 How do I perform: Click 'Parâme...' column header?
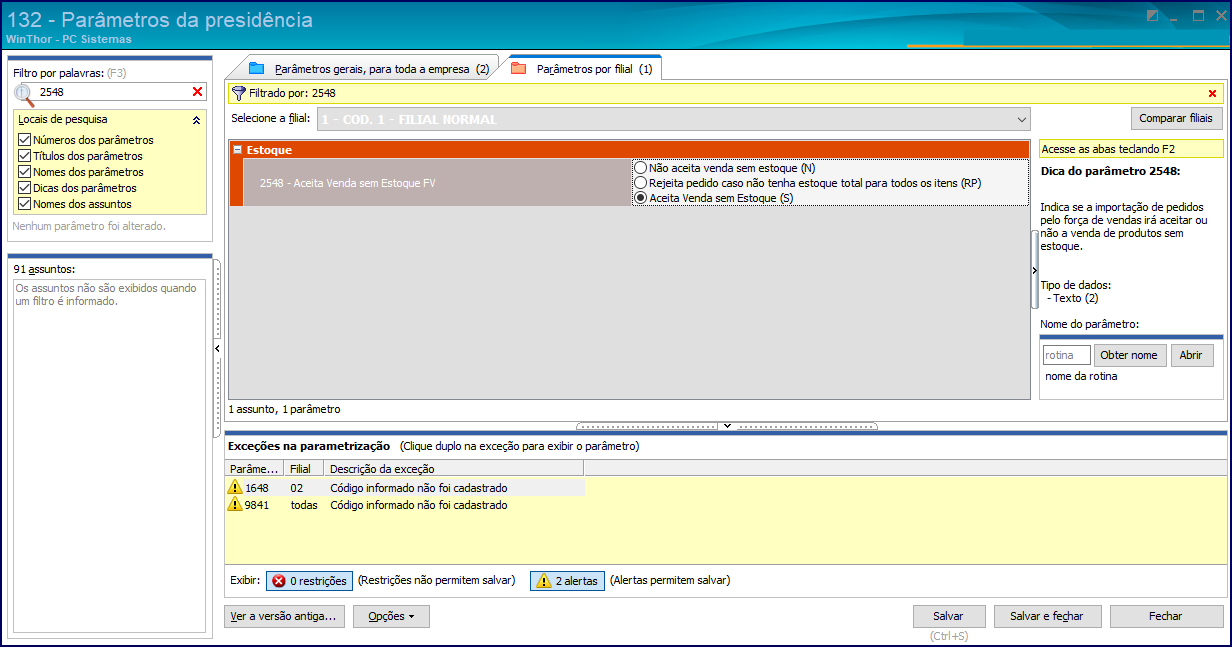tap(254, 468)
